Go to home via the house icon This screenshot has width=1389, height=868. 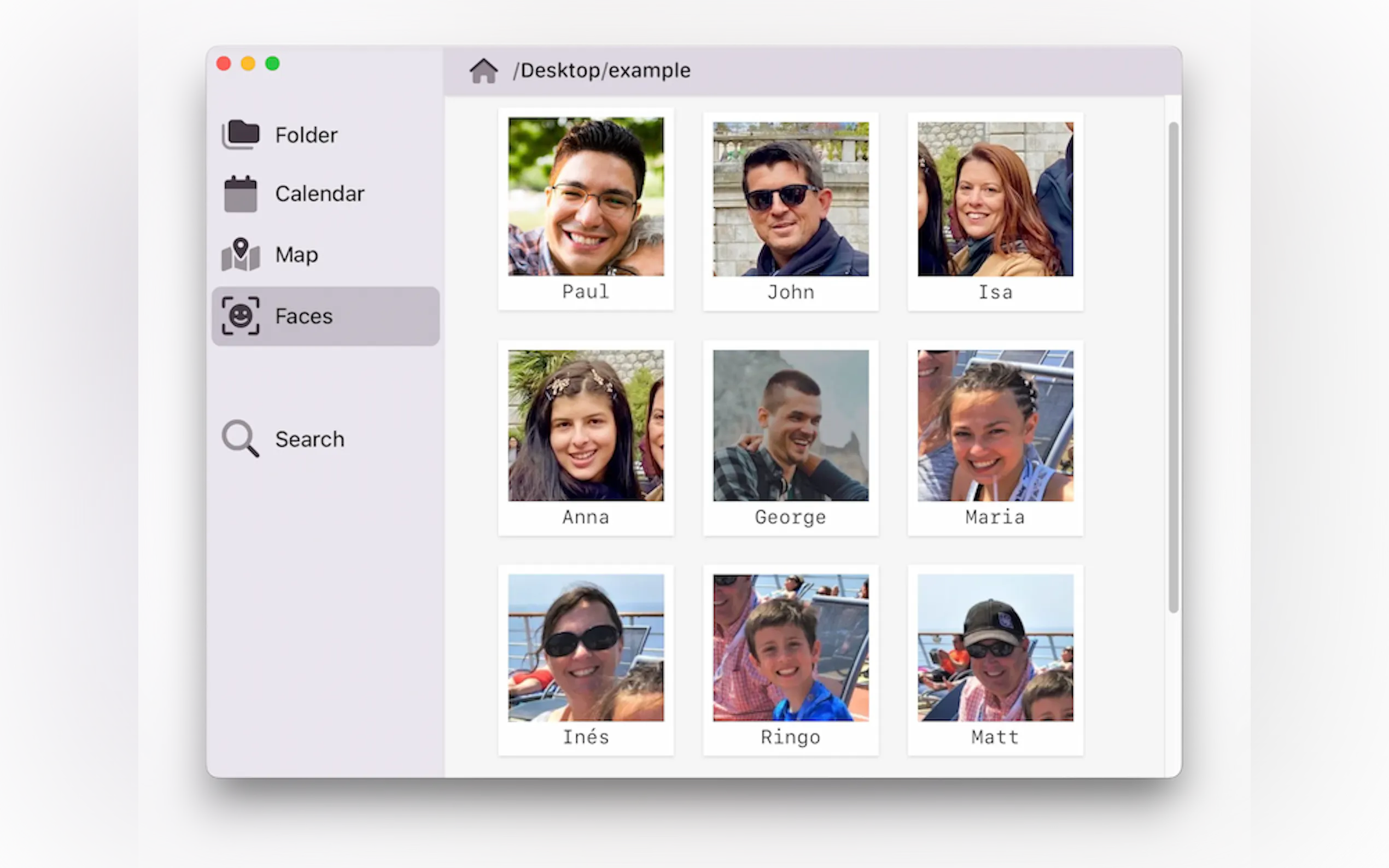click(x=483, y=71)
